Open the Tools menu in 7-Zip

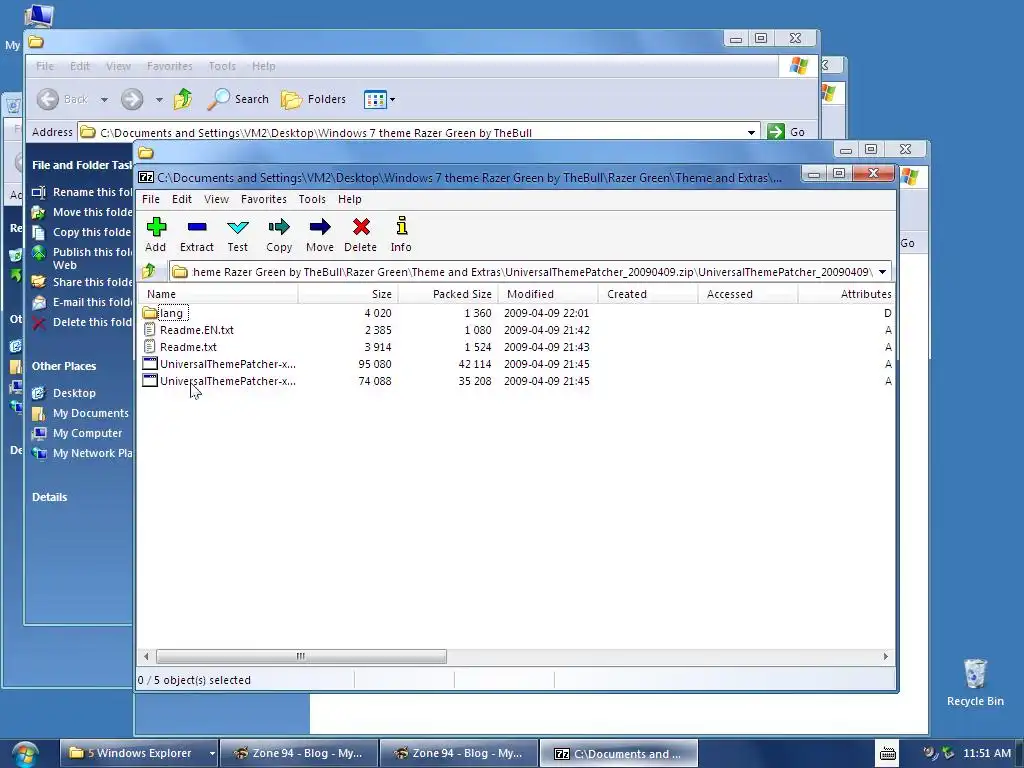tap(312, 199)
